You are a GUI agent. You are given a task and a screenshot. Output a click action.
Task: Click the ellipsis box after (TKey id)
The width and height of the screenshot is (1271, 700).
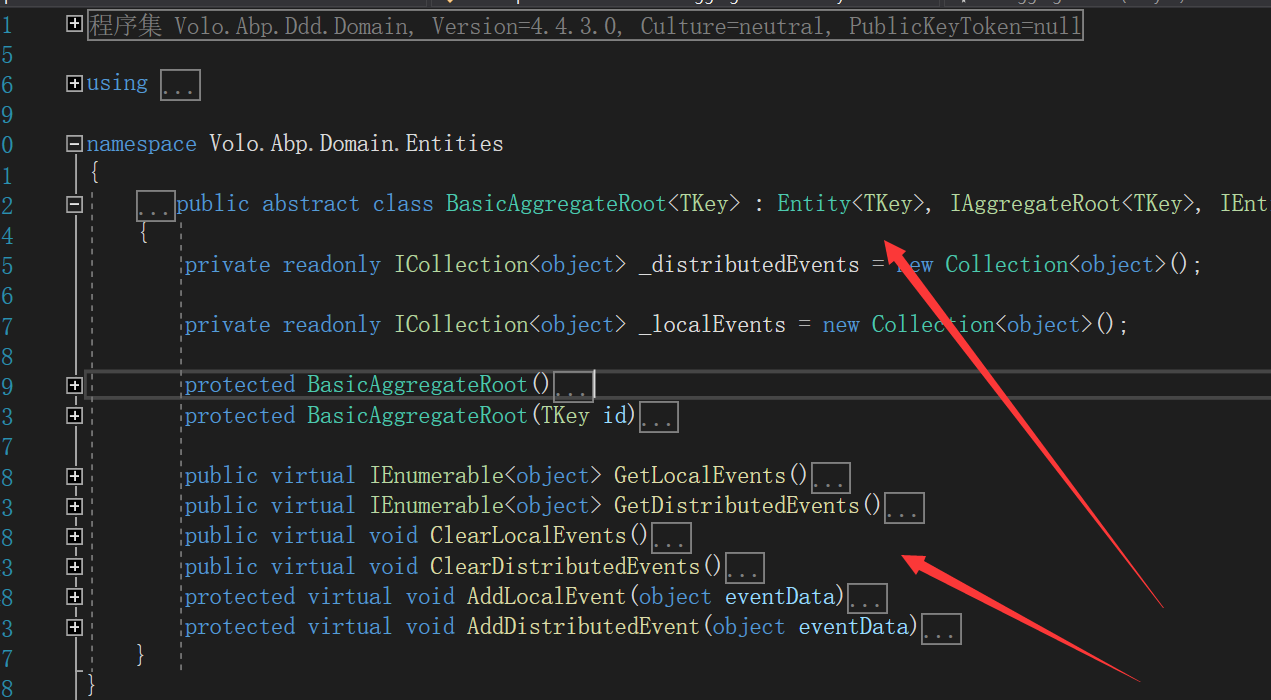(658, 417)
